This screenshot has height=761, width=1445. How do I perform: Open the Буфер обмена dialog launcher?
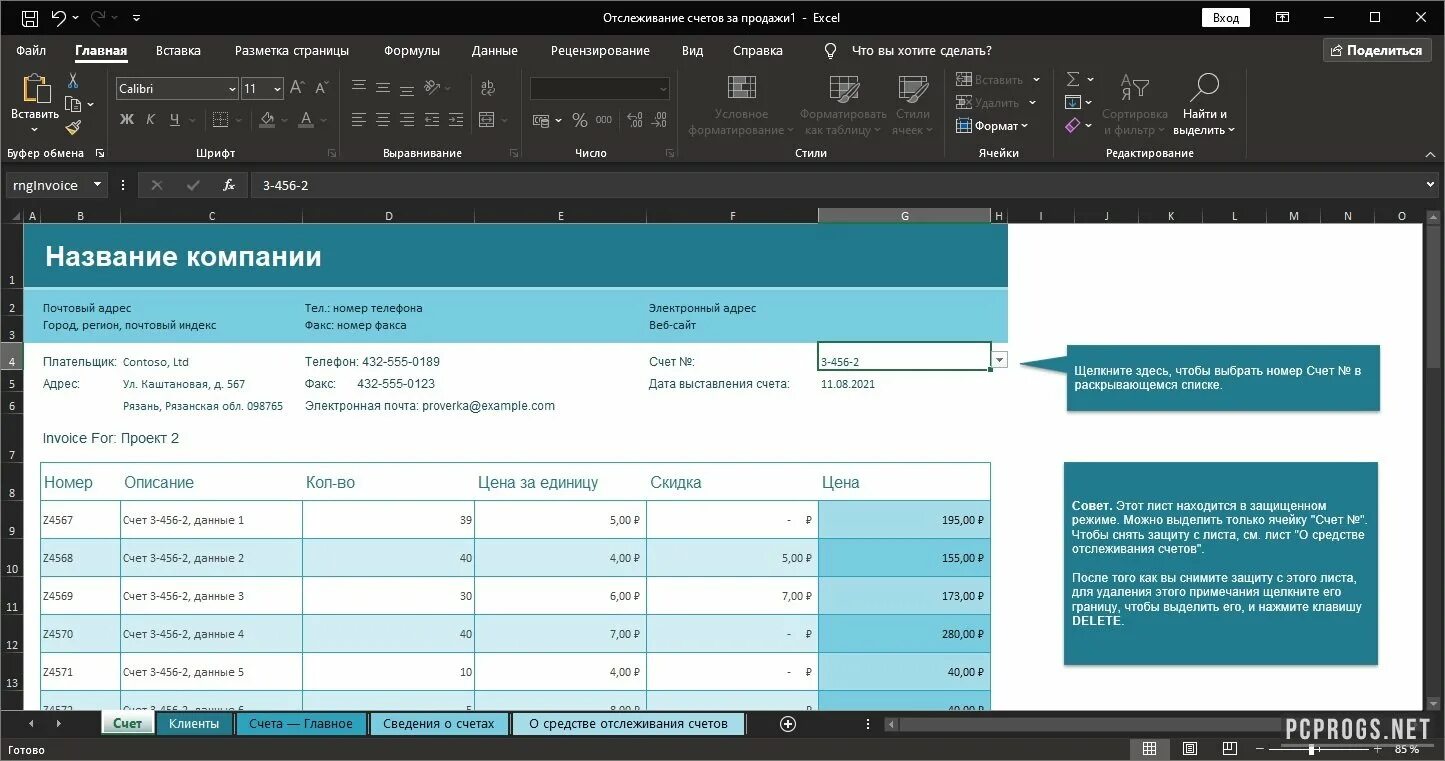click(99, 153)
